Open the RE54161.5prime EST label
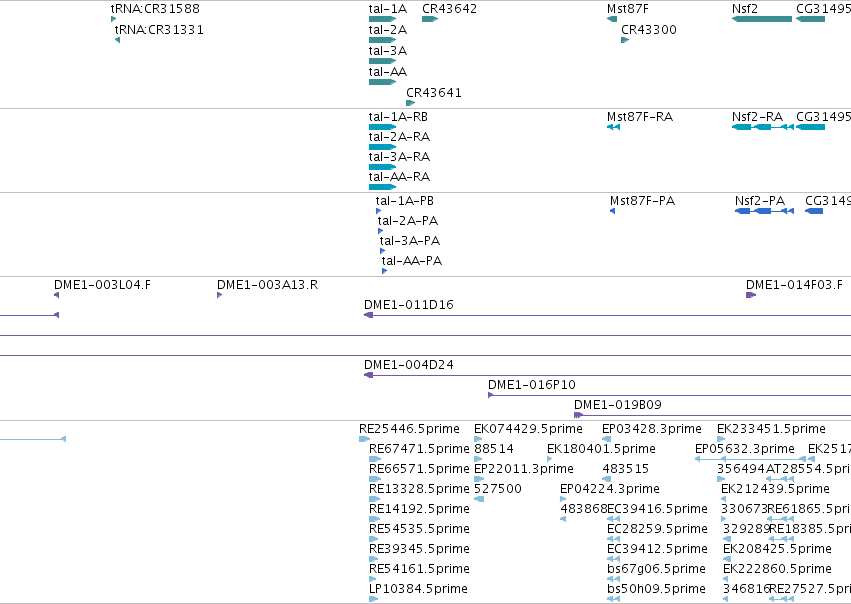This screenshot has height=604, width=851. click(419, 569)
